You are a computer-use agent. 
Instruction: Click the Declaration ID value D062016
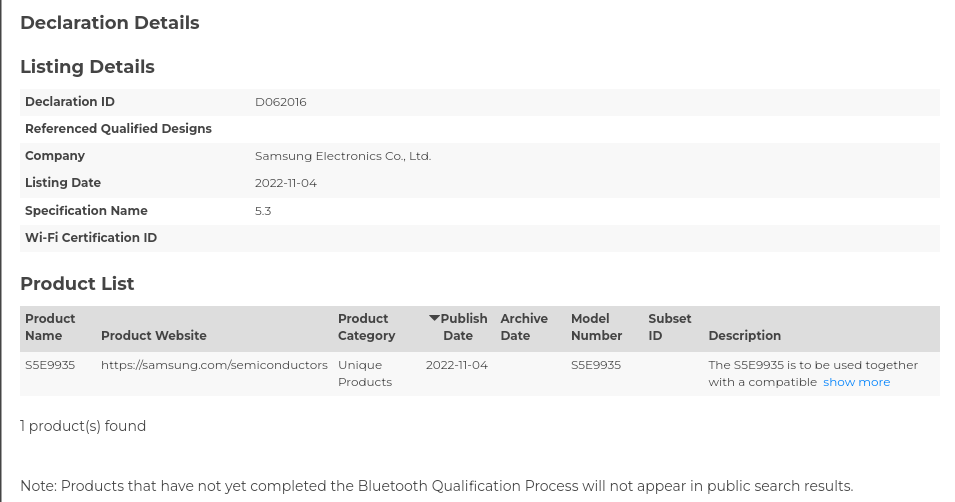pyautogui.click(x=281, y=102)
